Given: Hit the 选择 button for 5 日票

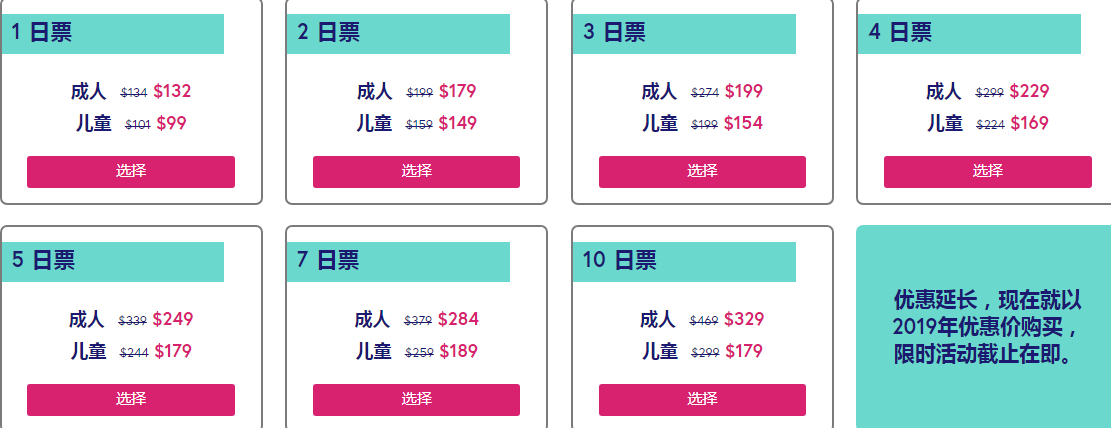Looking at the screenshot, I should tap(131, 399).
